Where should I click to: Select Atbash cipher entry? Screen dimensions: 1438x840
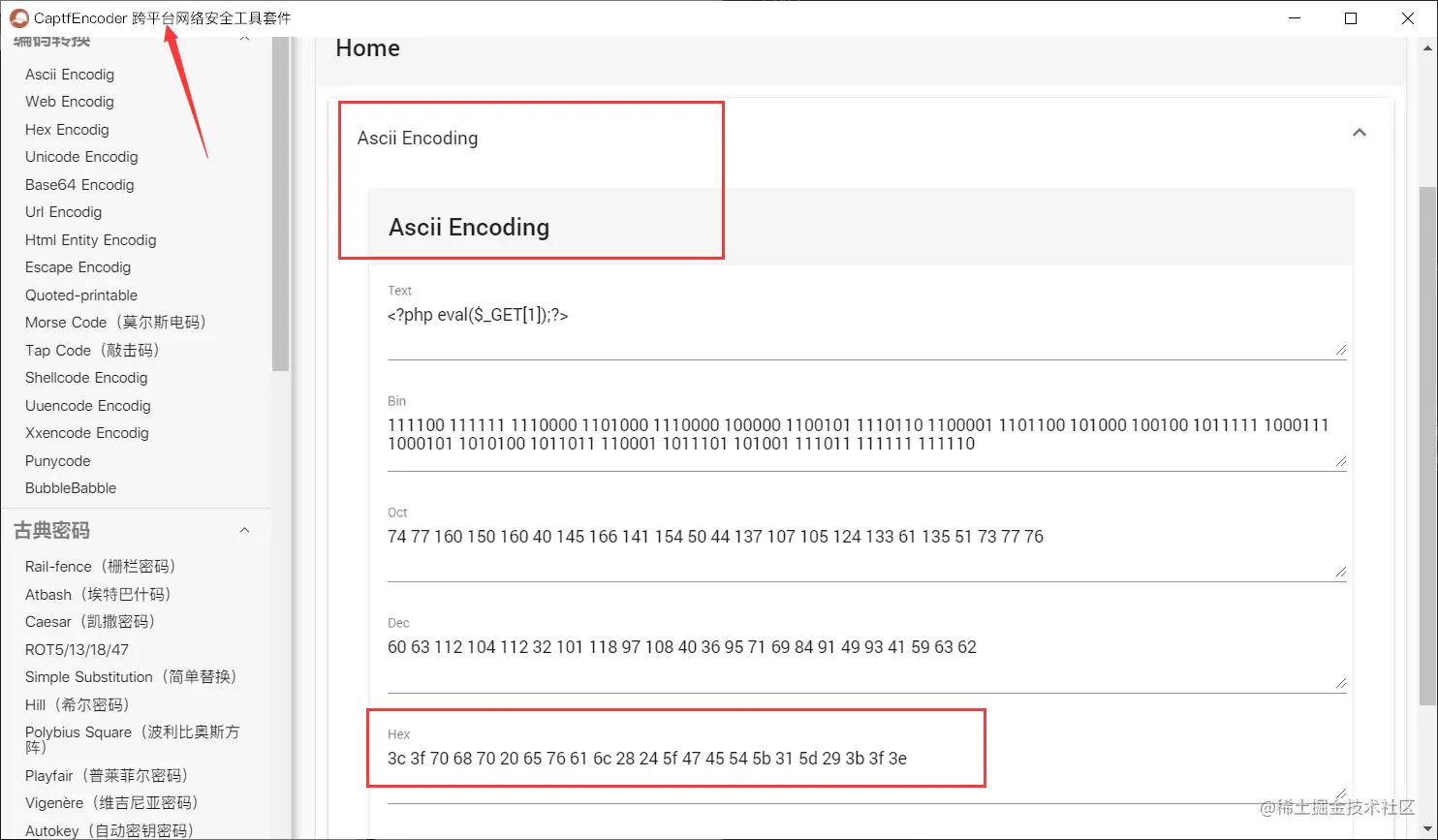click(98, 595)
